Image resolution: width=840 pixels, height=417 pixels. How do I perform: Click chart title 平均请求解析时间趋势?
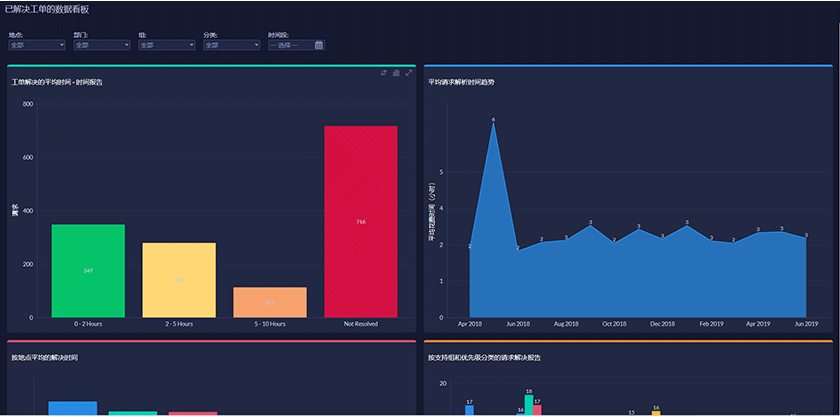(461, 83)
